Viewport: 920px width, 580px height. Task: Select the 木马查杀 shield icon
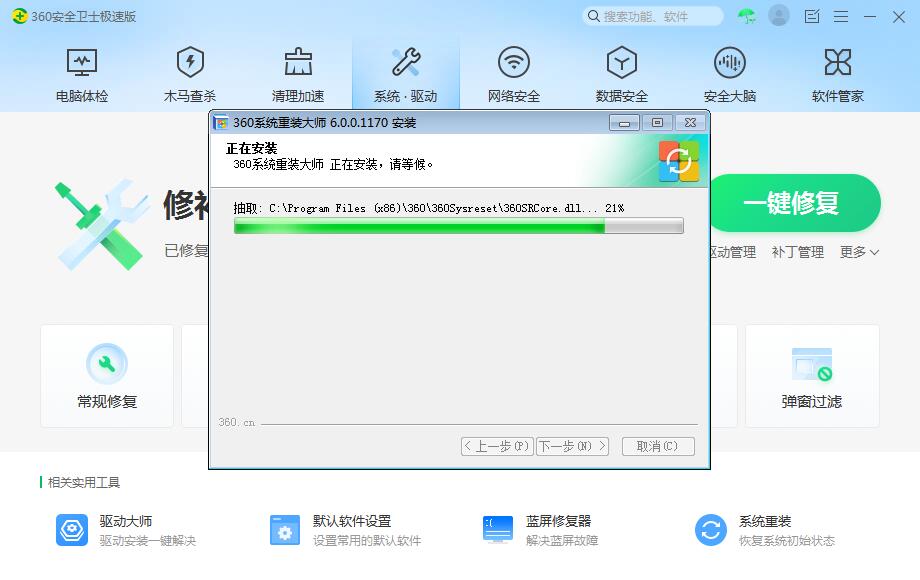click(190, 62)
